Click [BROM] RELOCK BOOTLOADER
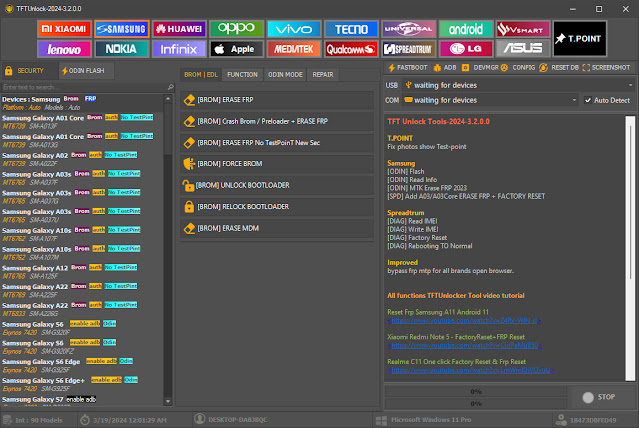 coord(277,207)
